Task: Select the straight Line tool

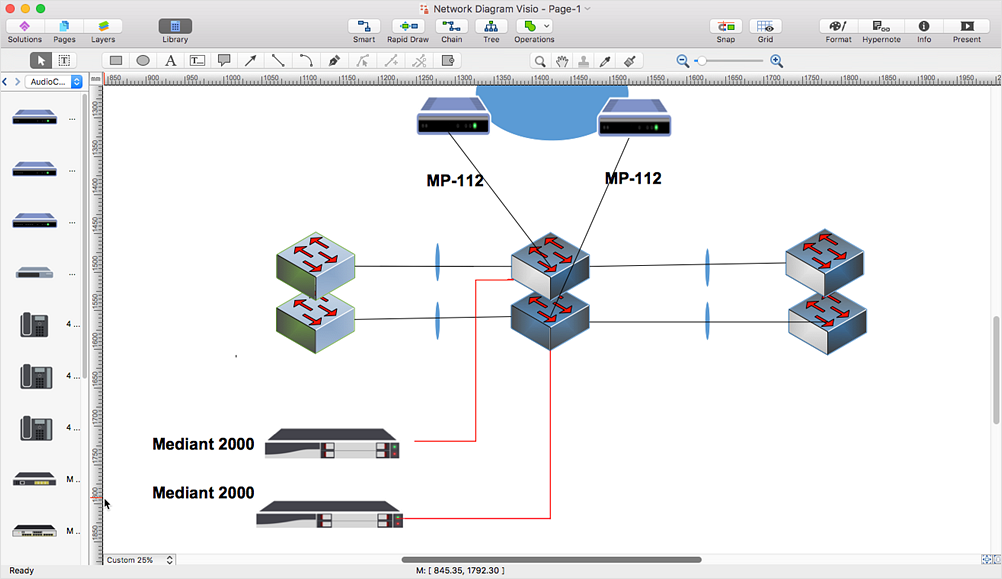Action: coord(278,61)
